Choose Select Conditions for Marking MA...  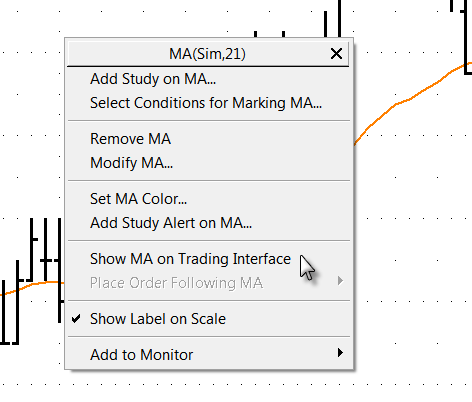click(x=206, y=103)
